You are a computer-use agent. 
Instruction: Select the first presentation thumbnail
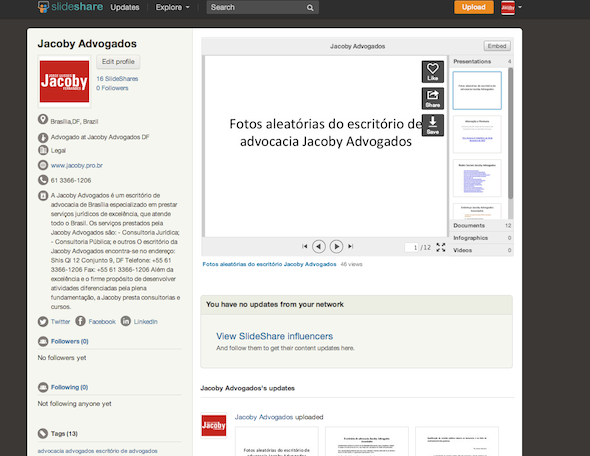click(x=477, y=90)
